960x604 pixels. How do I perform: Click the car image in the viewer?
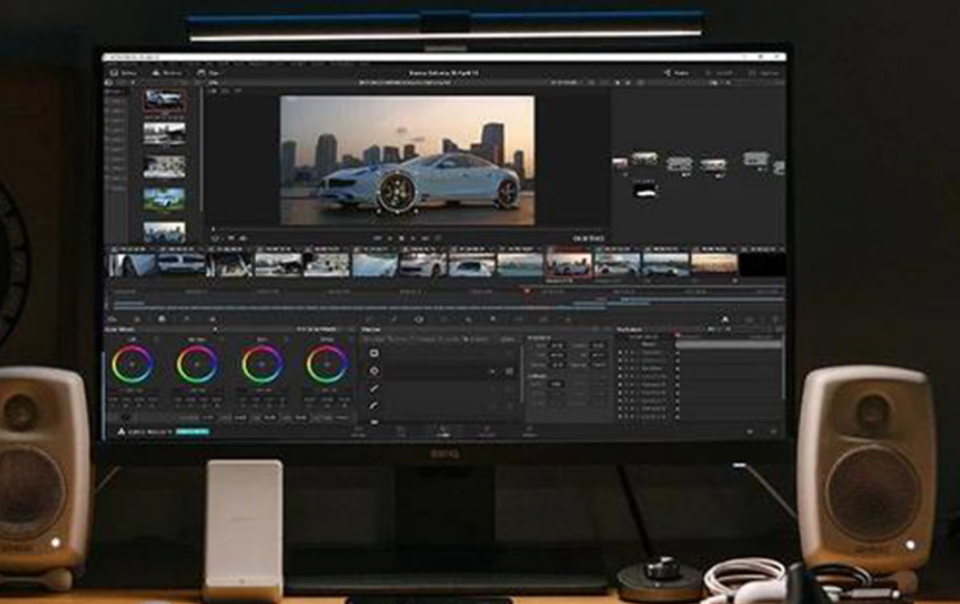point(407,160)
